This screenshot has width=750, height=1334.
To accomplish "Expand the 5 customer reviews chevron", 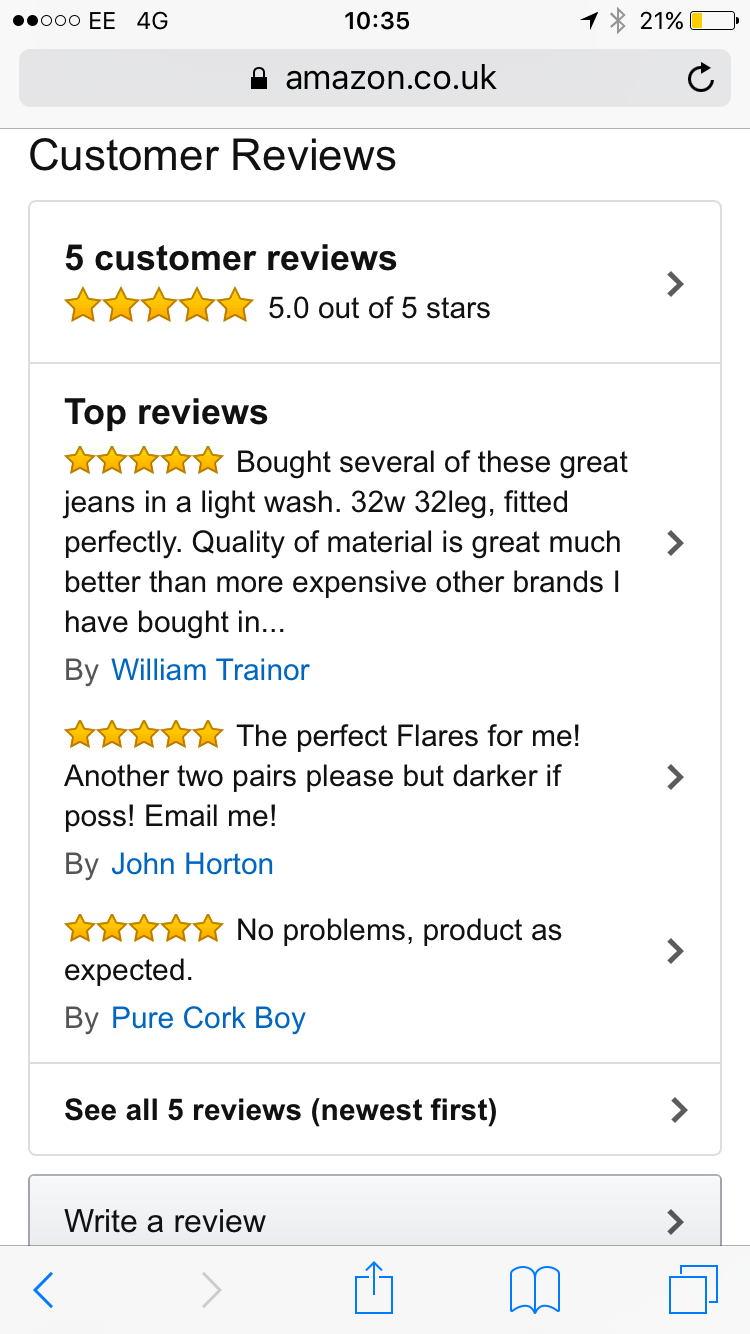I will [x=675, y=284].
